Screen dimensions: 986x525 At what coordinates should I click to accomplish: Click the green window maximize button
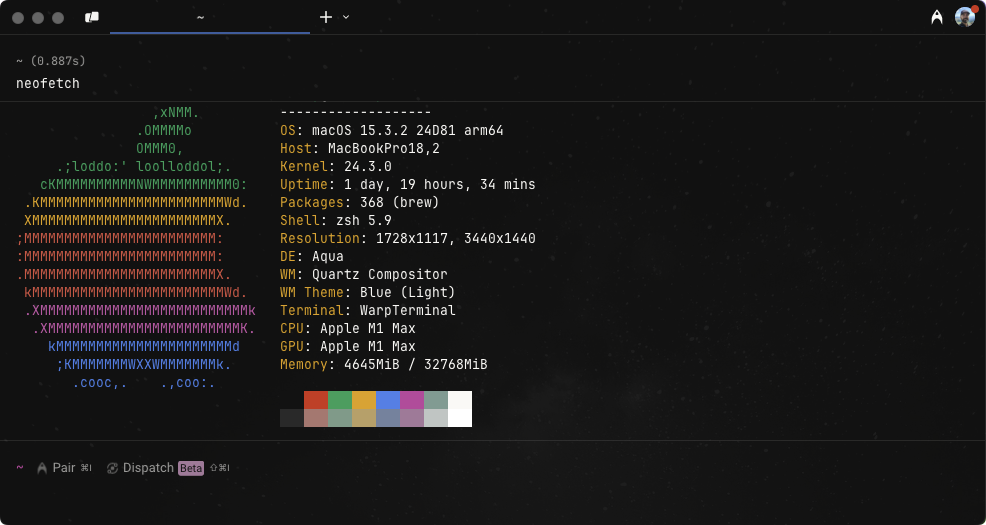tap(58, 18)
